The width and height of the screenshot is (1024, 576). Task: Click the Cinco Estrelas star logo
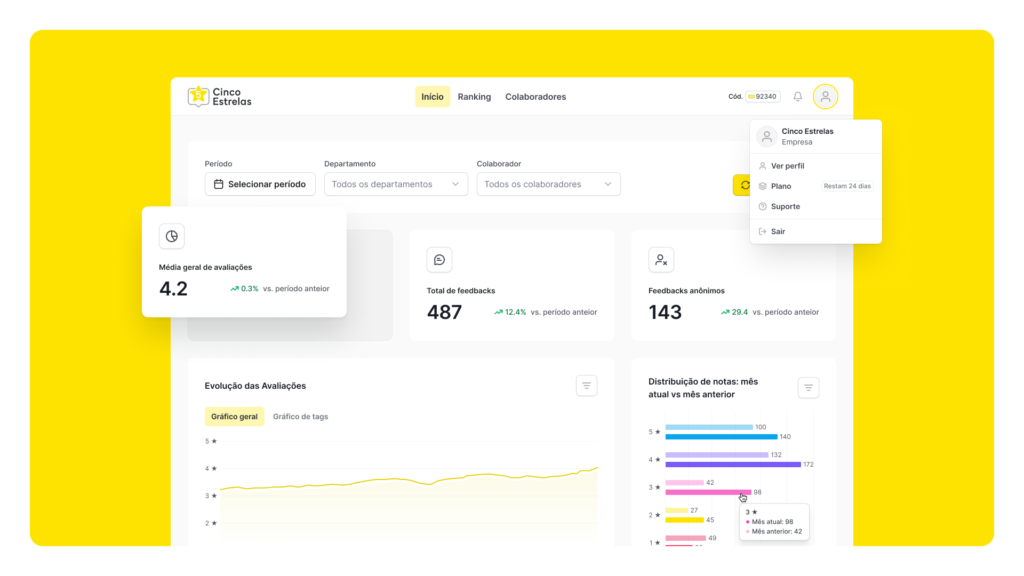coord(199,96)
